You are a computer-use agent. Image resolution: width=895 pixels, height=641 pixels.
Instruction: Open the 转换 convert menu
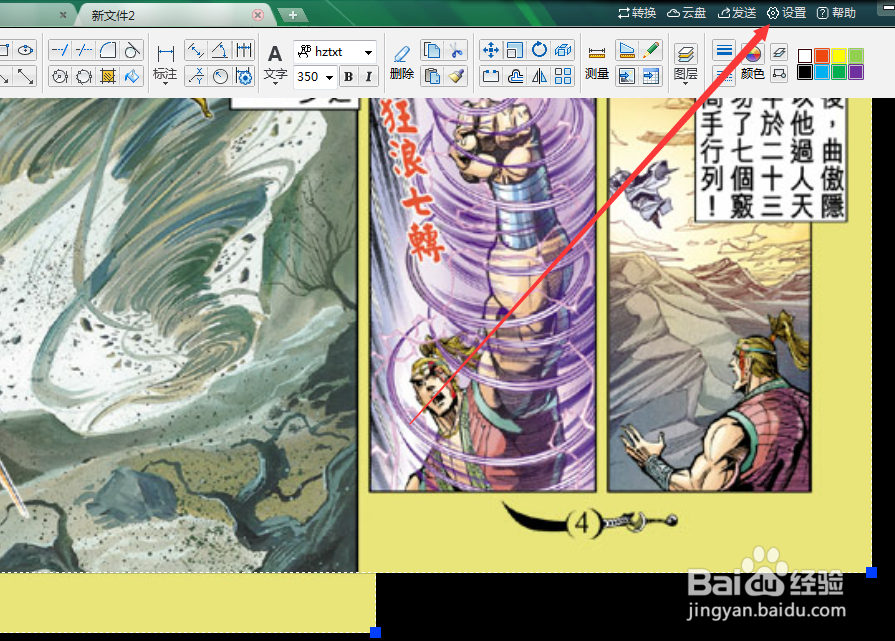coord(637,13)
